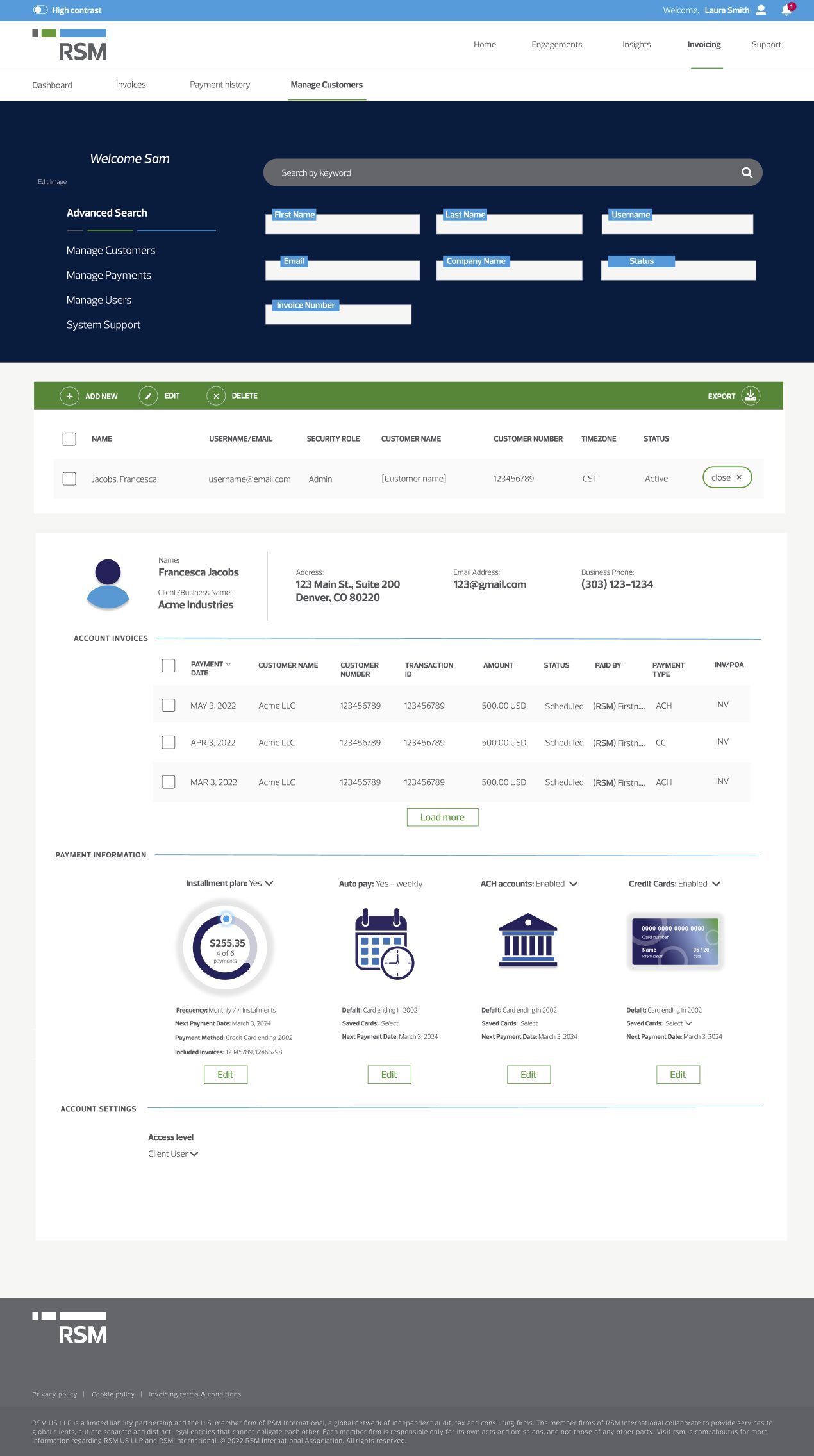Click the installment payment progress ring
This screenshot has width=814, height=1456.
click(x=226, y=947)
